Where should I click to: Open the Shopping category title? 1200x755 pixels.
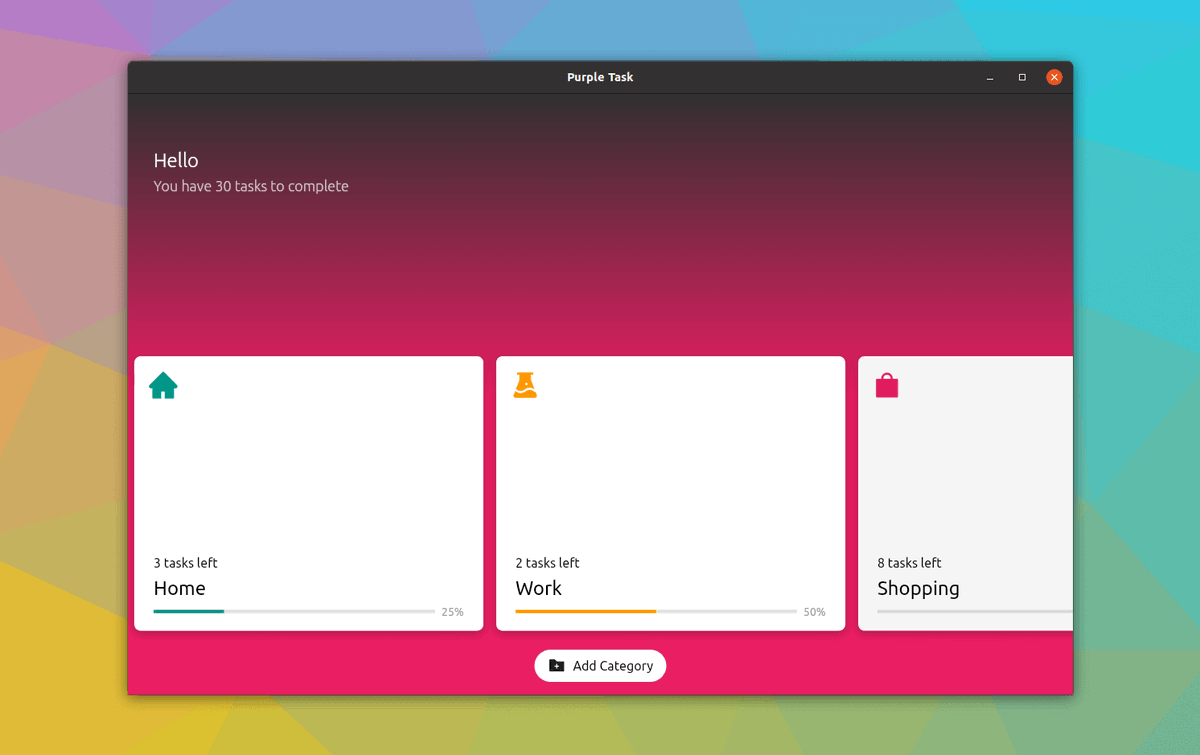(918, 589)
